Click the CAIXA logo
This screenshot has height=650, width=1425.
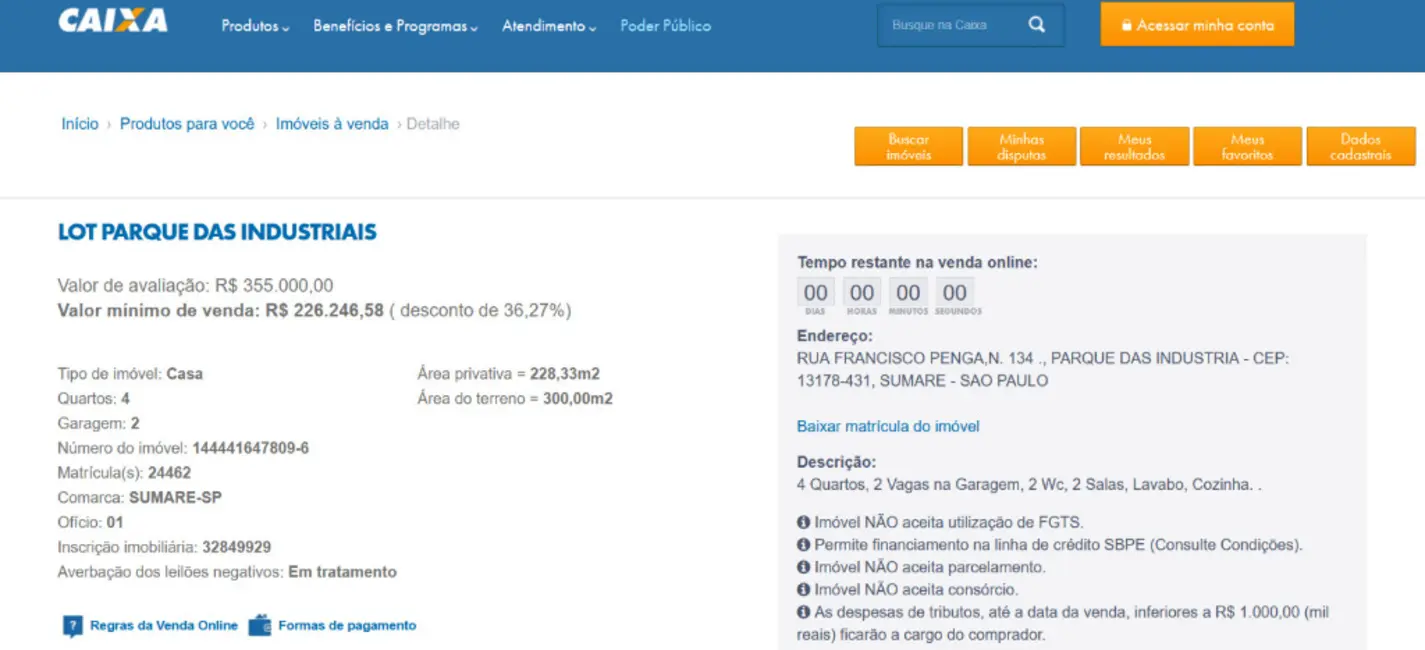(113, 21)
